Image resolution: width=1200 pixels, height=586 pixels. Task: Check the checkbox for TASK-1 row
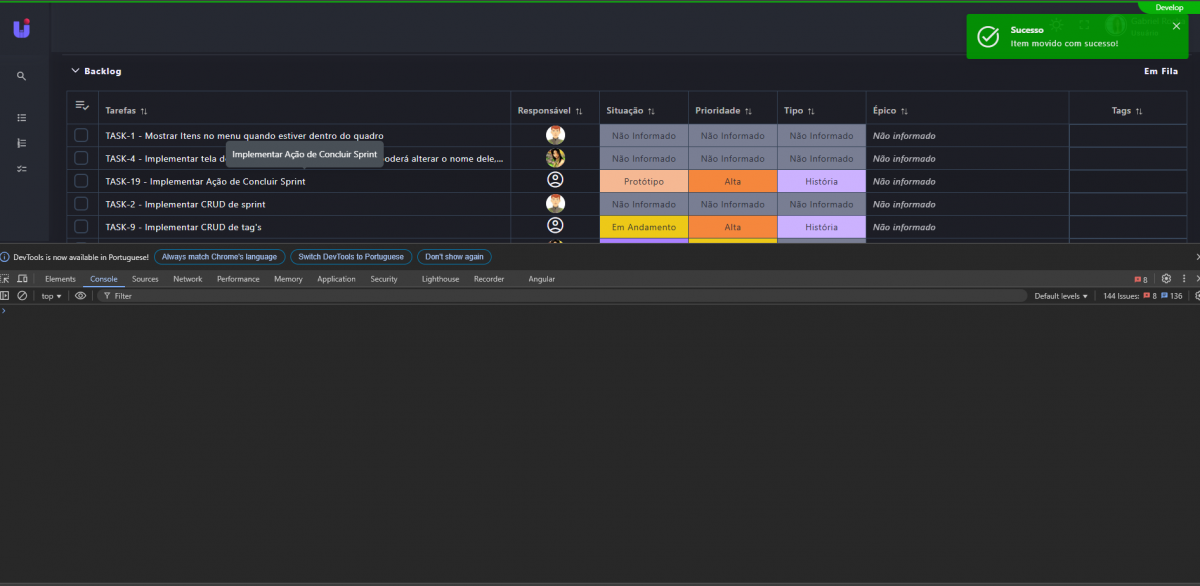tap(81, 135)
